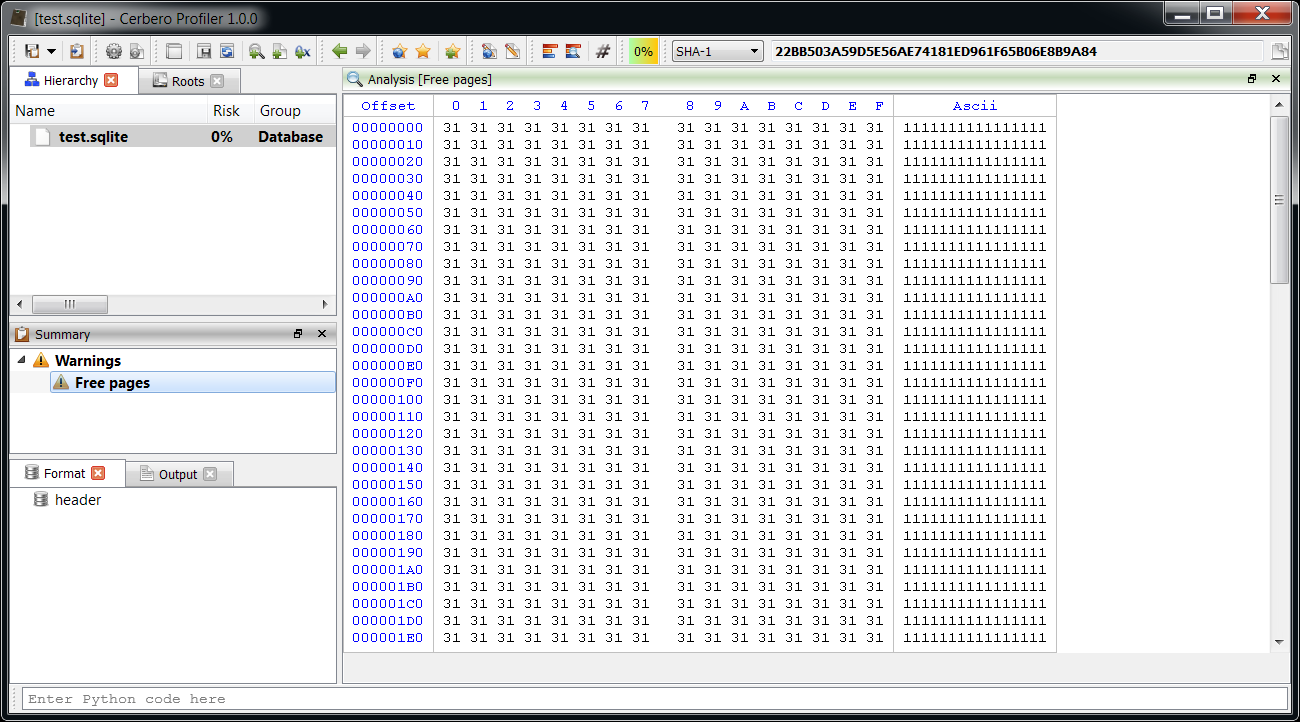
Task: Click the plain orange star icon
Action: 423,51
